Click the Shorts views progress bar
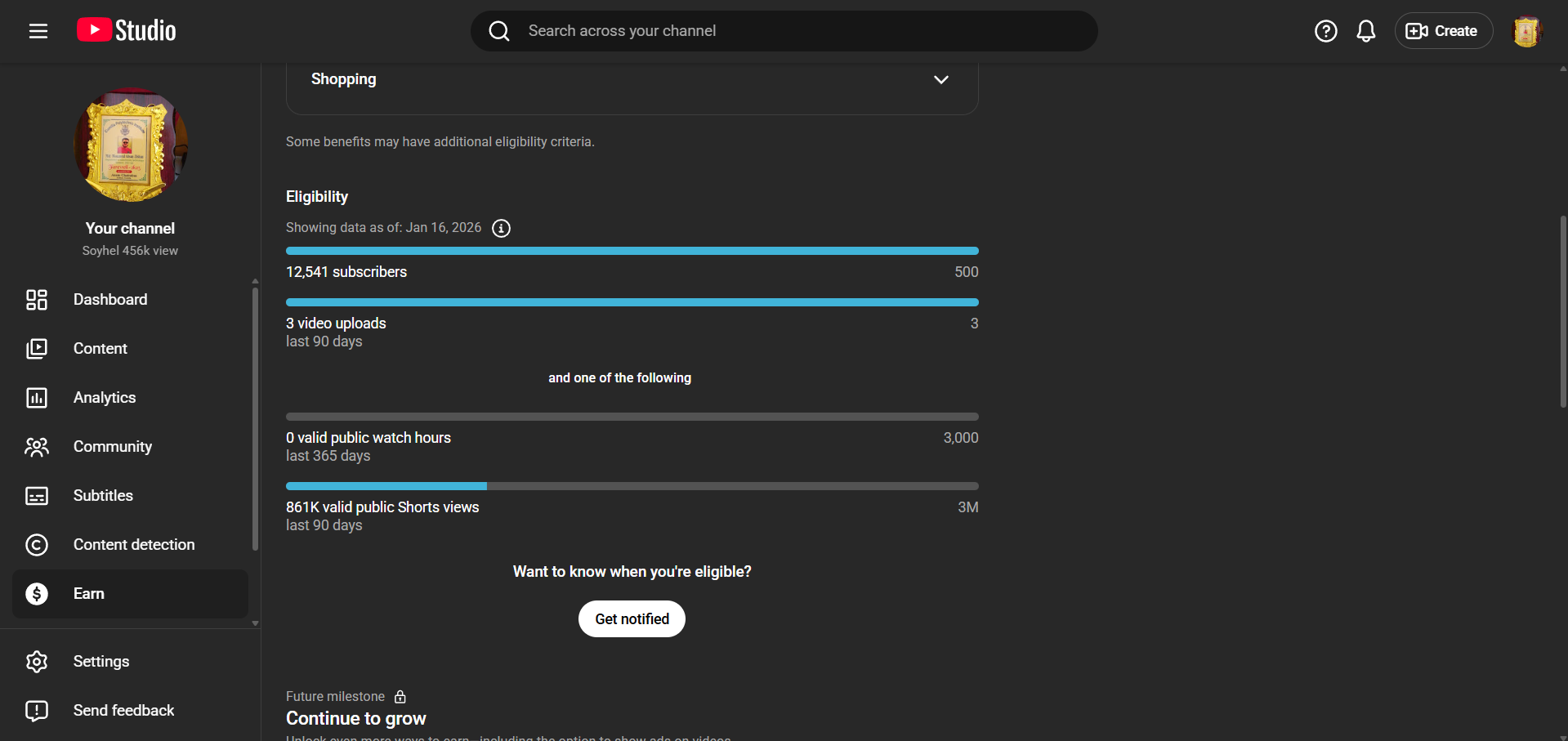This screenshot has width=1568, height=741. click(632, 486)
